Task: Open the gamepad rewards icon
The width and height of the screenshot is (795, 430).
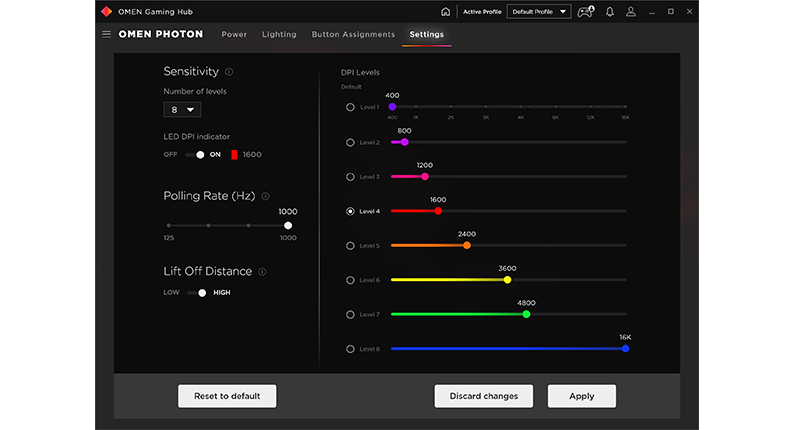Action: (586, 12)
